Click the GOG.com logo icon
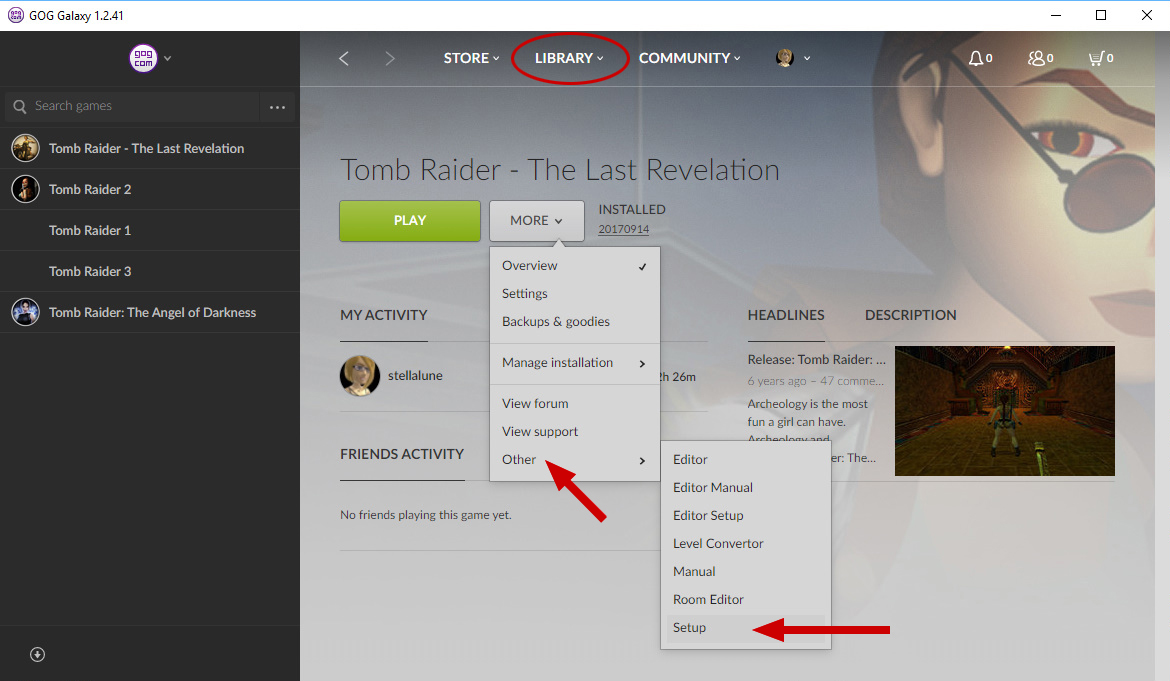Image resolution: width=1170 pixels, height=681 pixels. tap(143, 58)
